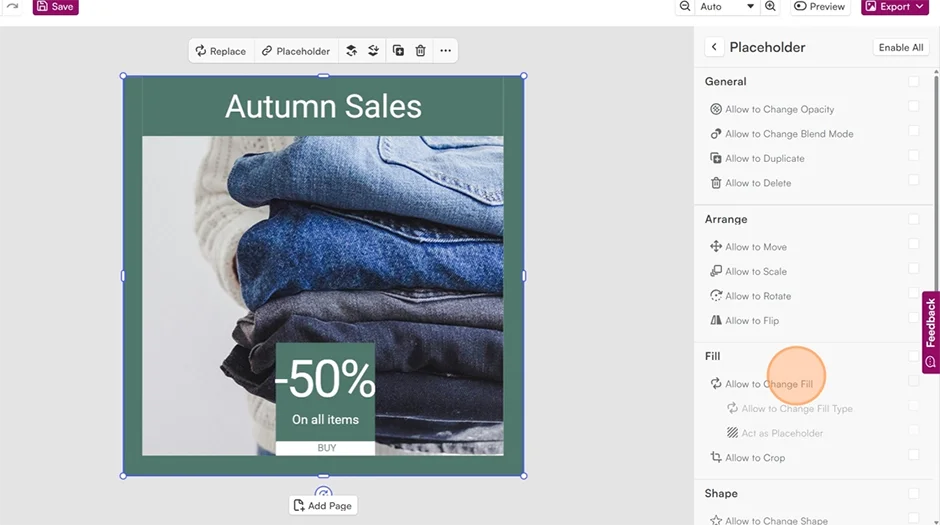The height and width of the screenshot is (525, 940).
Task: Click the trash icon beside Allow to Delete
Action: coord(716,183)
